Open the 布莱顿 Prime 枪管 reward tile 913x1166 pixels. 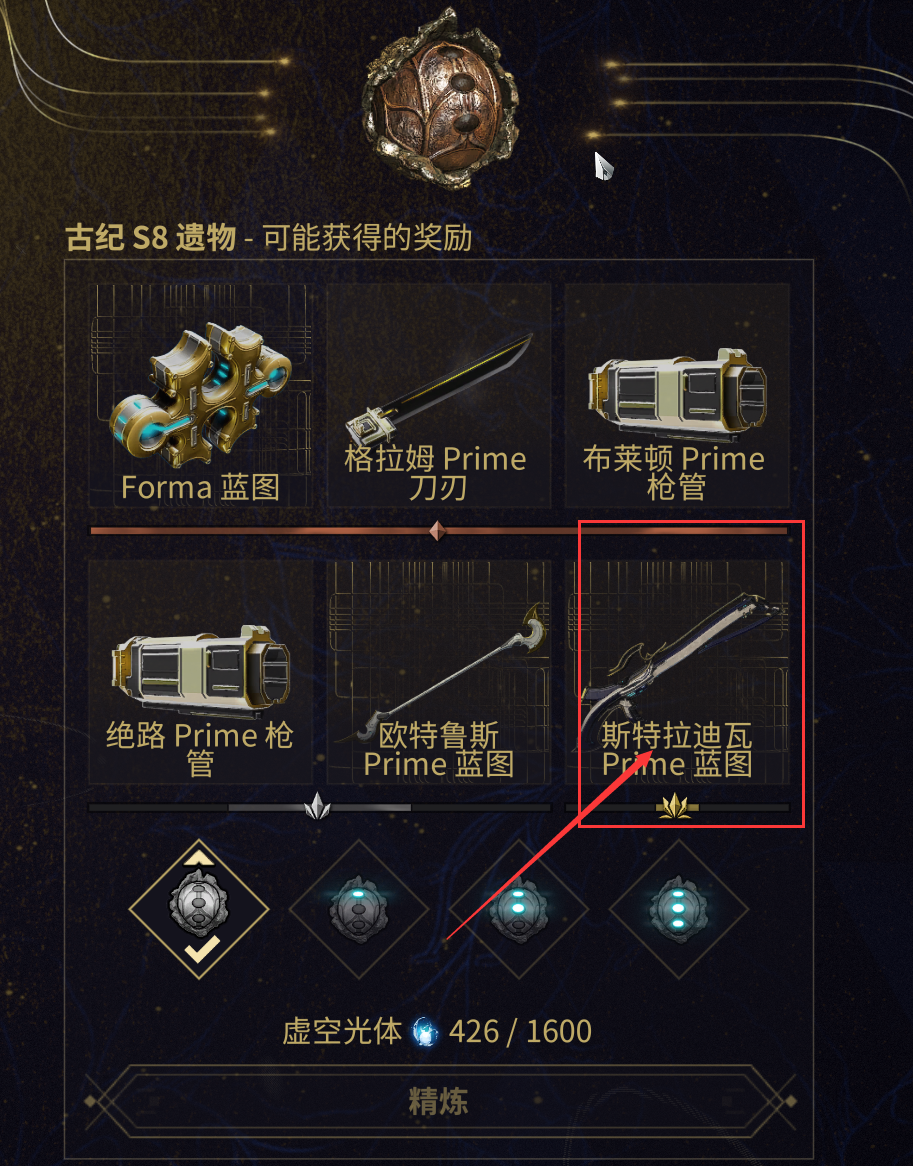pyautogui.click(x=677, y=395)
